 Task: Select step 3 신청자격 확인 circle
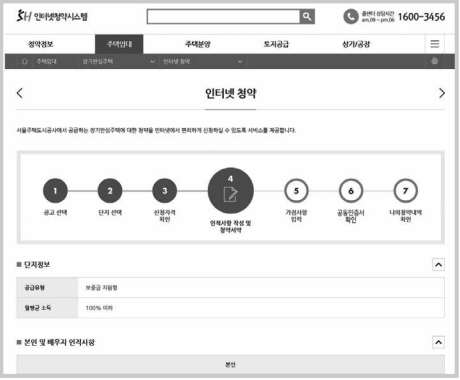click(165, 191)
